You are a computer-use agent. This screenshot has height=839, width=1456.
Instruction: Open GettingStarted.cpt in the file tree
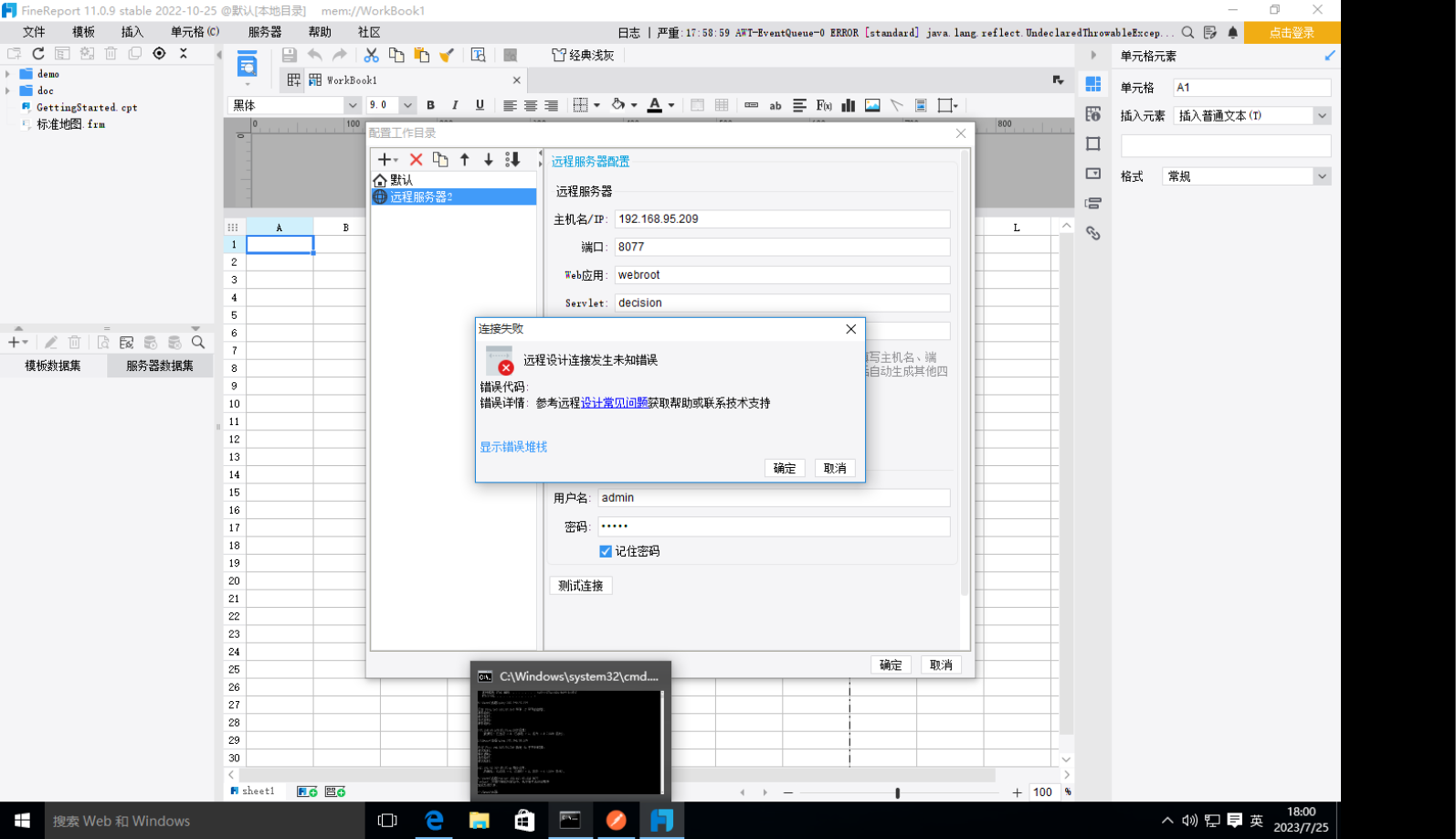point(87,107)
